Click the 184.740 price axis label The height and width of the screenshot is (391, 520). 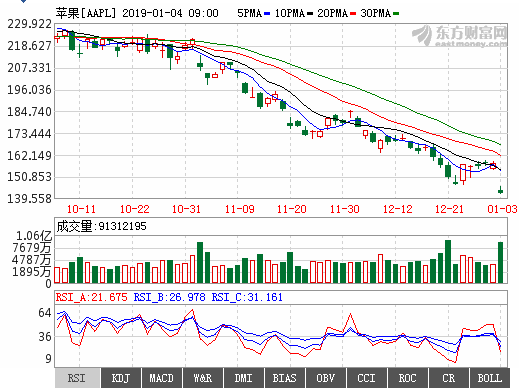click(x=30, y=112)
